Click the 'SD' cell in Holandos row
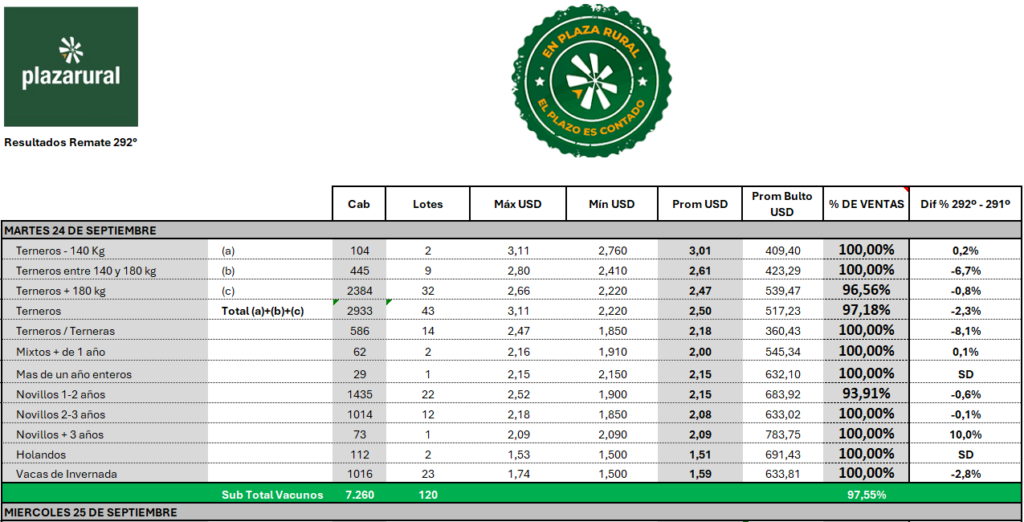The height and width of the screenshot is (522, 1024). pyautogui.click(x=966, y=454)
